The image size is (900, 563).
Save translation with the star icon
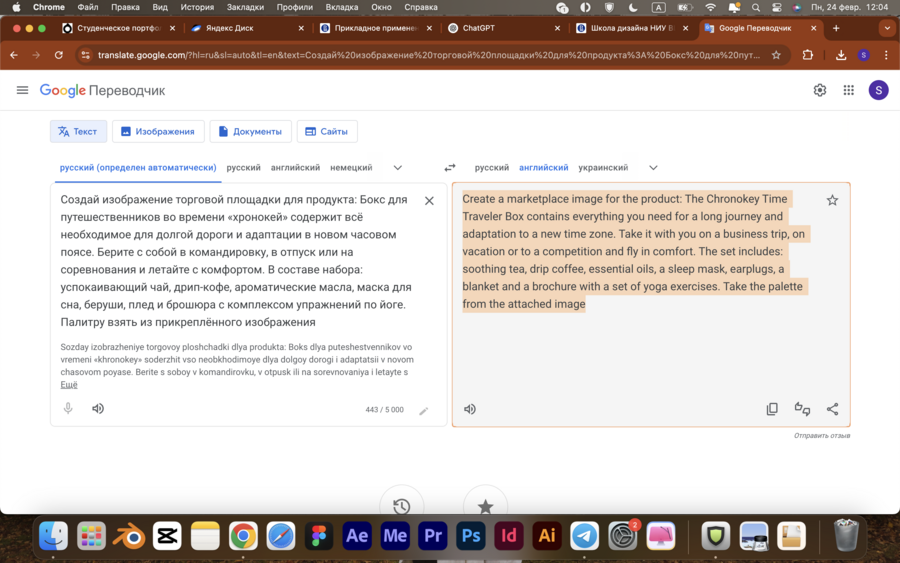click(832, 200)
